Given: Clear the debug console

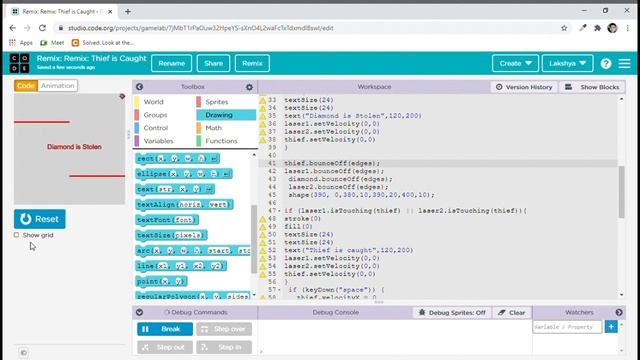Looking at the screenshot, I should (x=512, y=313).
